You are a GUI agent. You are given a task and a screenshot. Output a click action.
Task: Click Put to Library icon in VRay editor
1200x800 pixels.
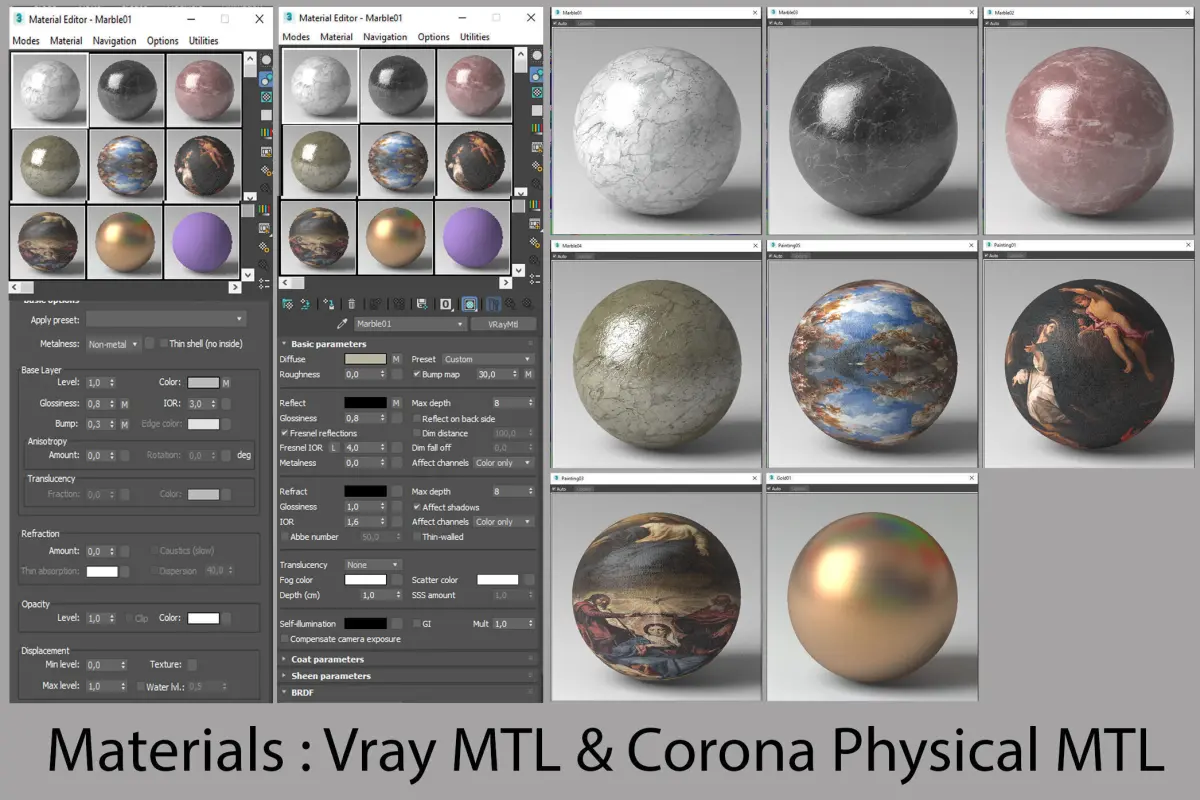pyautogui.click(x=422, y=304)
